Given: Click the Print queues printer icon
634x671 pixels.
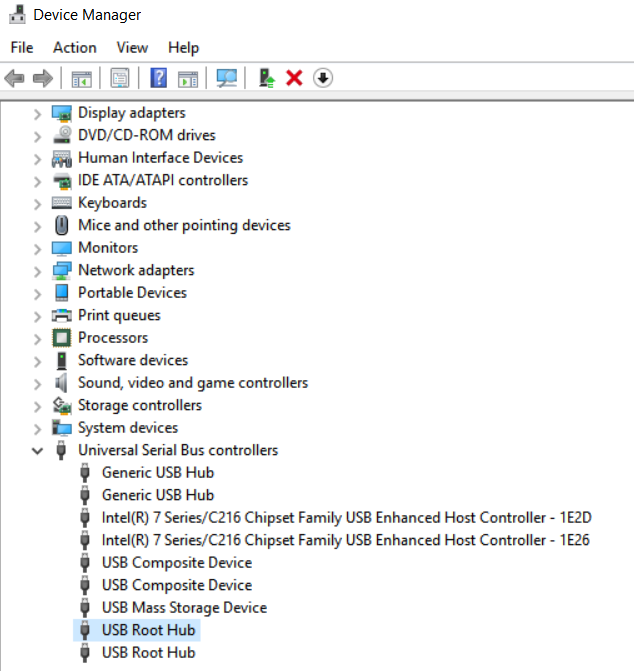Looking at the screenshot, I should (62, 315).
